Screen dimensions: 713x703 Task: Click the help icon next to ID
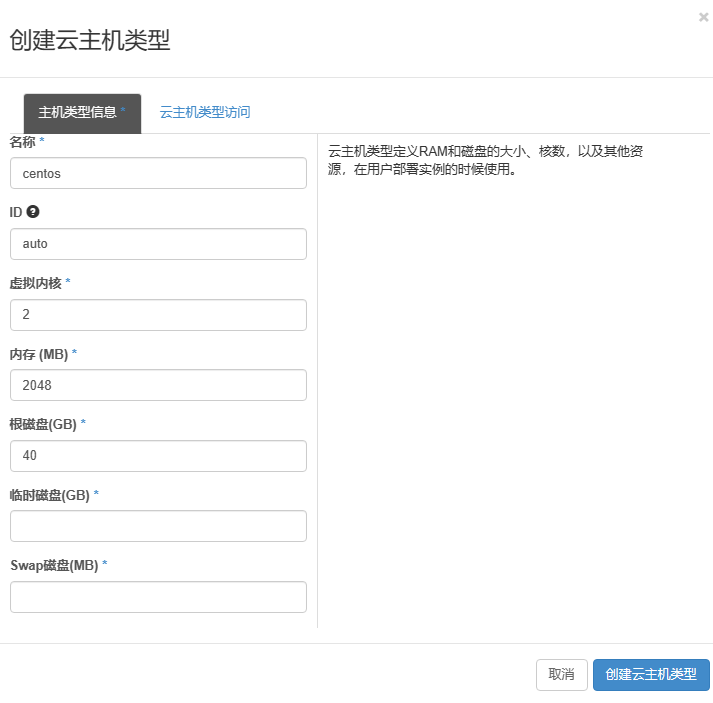pyautogui.click(x=33, y=212)
